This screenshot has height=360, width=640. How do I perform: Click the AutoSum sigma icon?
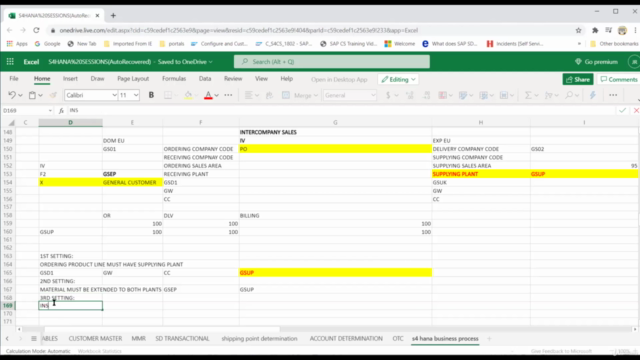coord(528,95)
